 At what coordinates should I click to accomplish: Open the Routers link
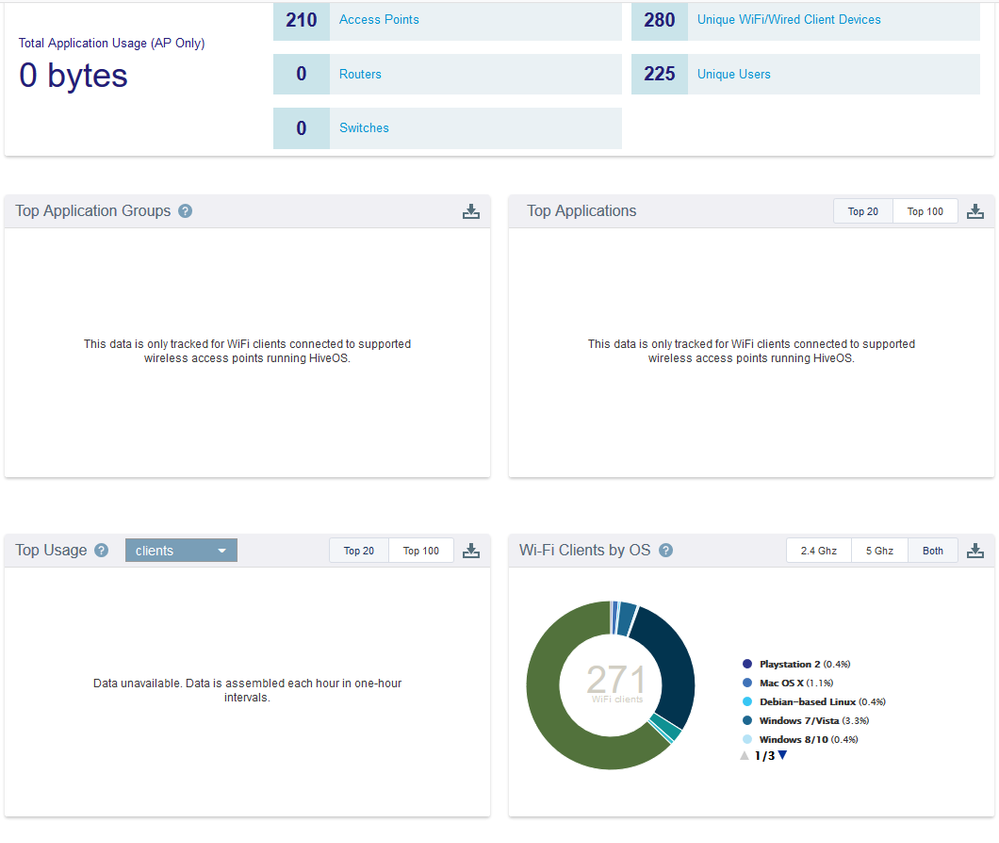point(360,74)
